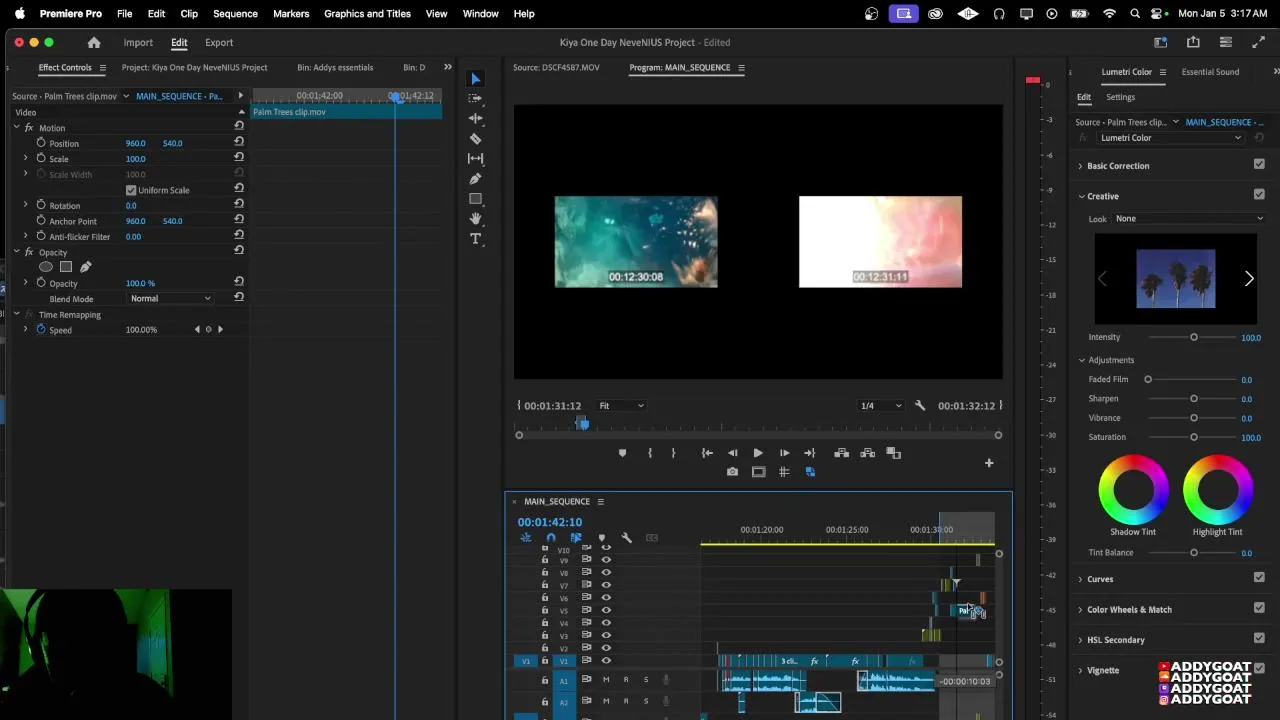This screenshot has height=720, width=1280.
Task: Toggle V1 track visibility eye
Action: coord(606,661)
